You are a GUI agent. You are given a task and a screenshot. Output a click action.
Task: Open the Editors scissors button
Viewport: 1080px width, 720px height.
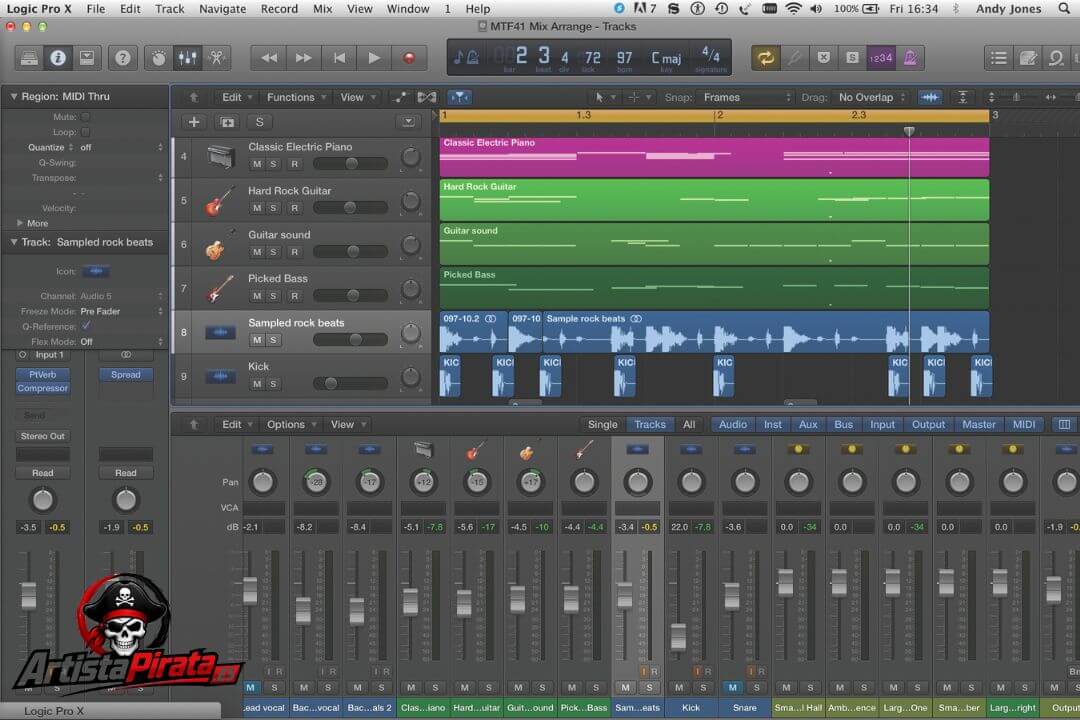[x=216, y=58]
